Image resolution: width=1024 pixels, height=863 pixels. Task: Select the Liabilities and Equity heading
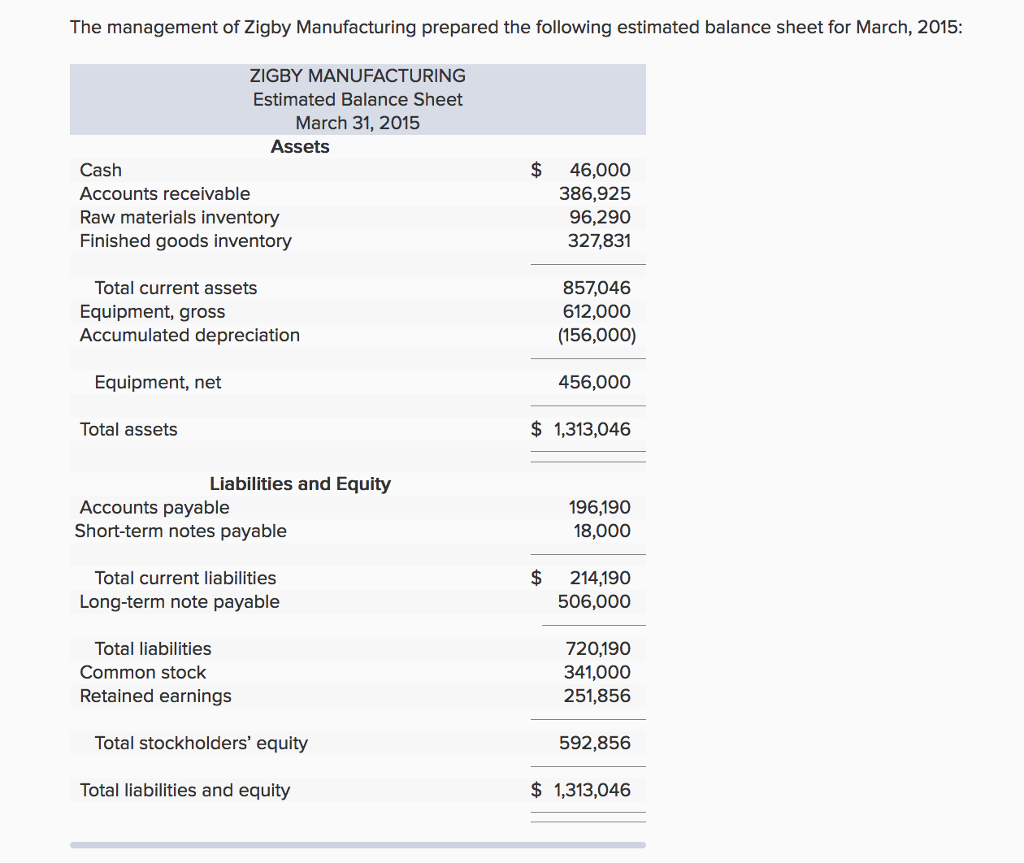(300, 484)
